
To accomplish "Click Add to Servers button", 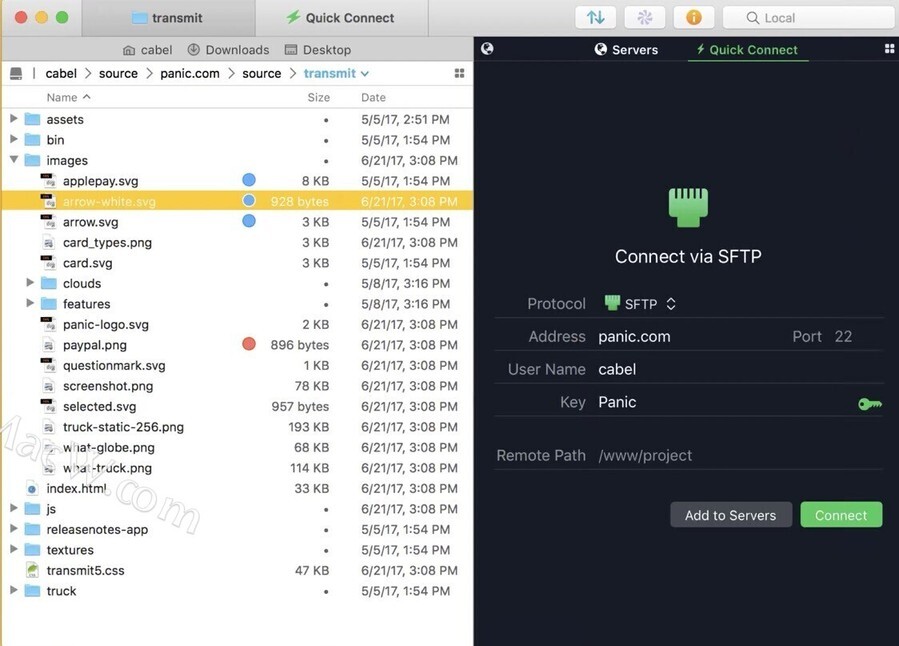I will pos(730,515).
